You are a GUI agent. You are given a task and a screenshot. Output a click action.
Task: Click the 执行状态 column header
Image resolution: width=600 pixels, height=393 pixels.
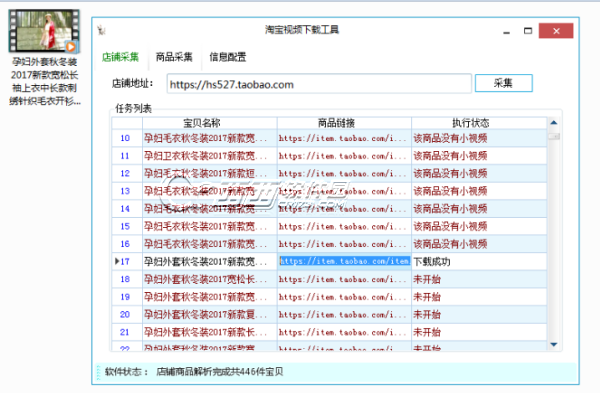point(479,123)
